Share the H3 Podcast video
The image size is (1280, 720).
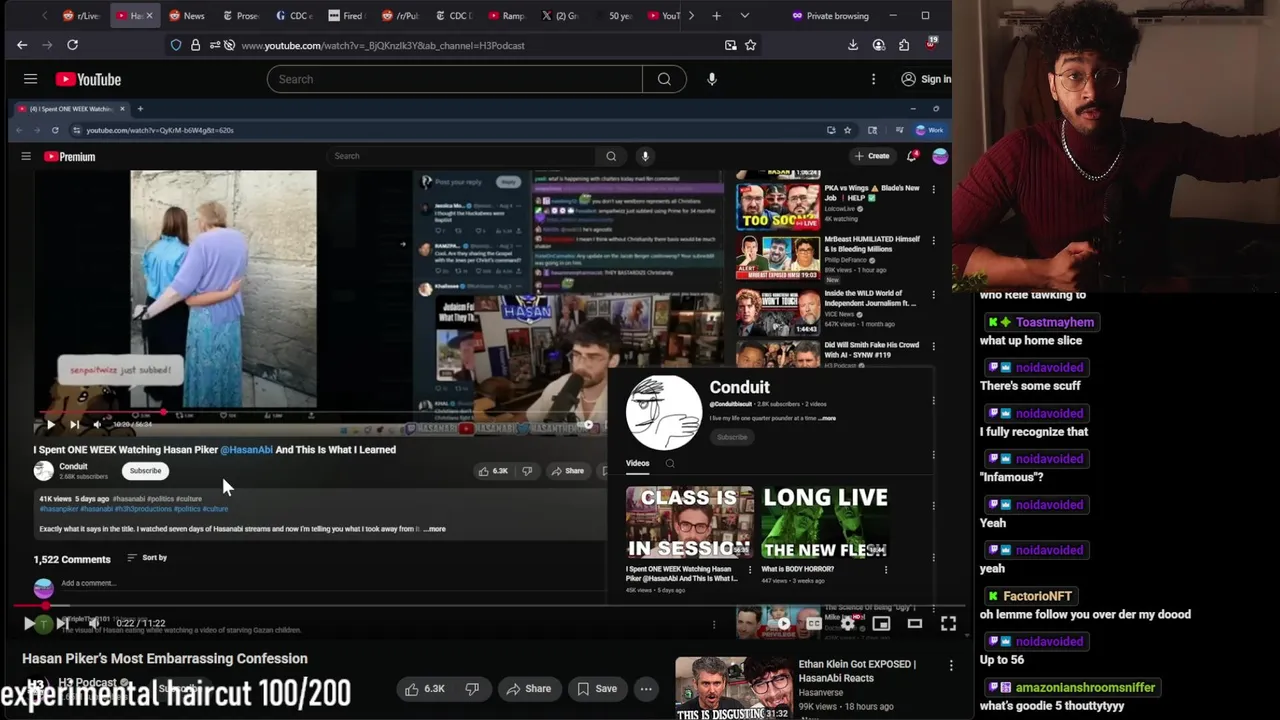tap(528, 688)
